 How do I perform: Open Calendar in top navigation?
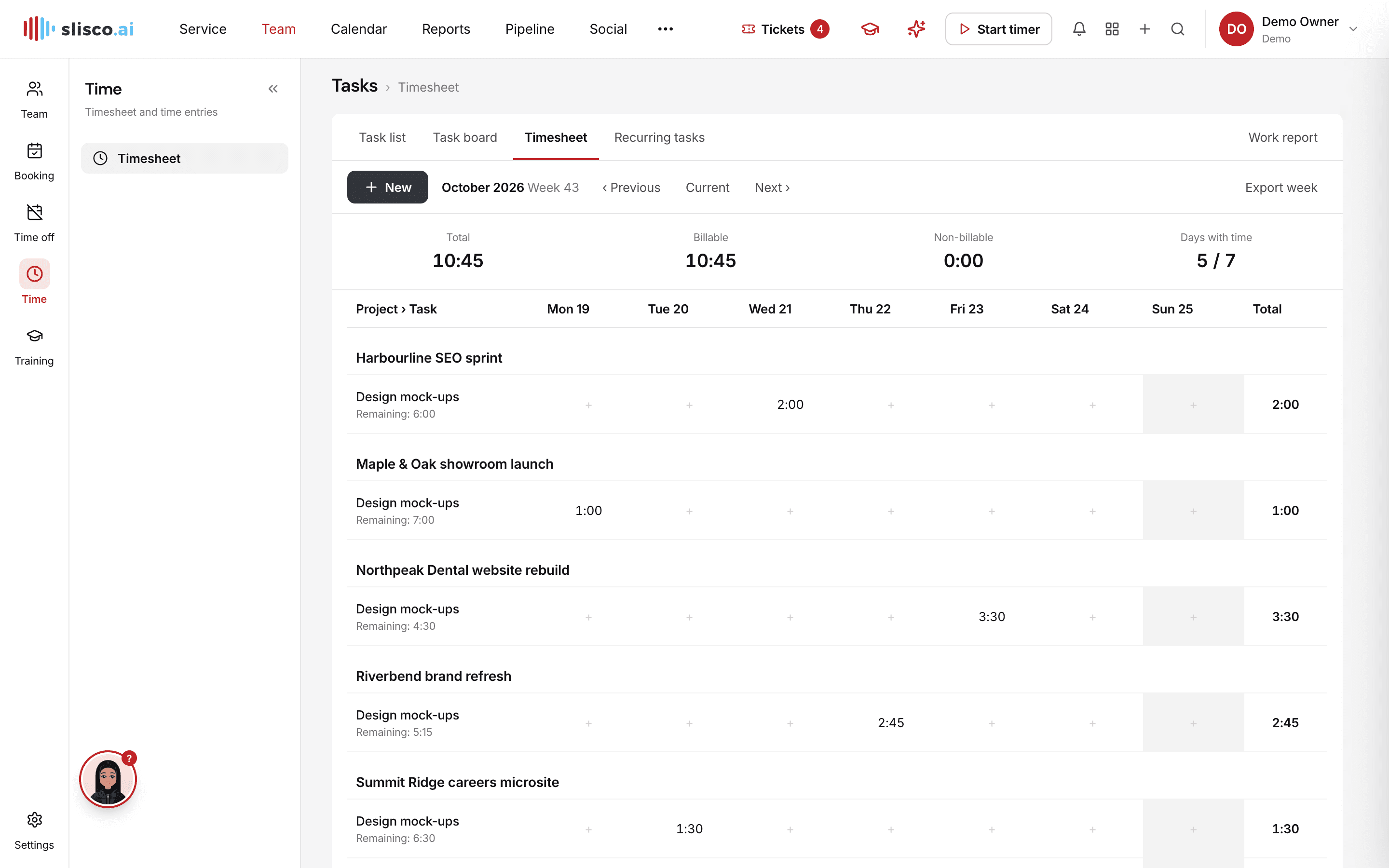coord(359,29)
